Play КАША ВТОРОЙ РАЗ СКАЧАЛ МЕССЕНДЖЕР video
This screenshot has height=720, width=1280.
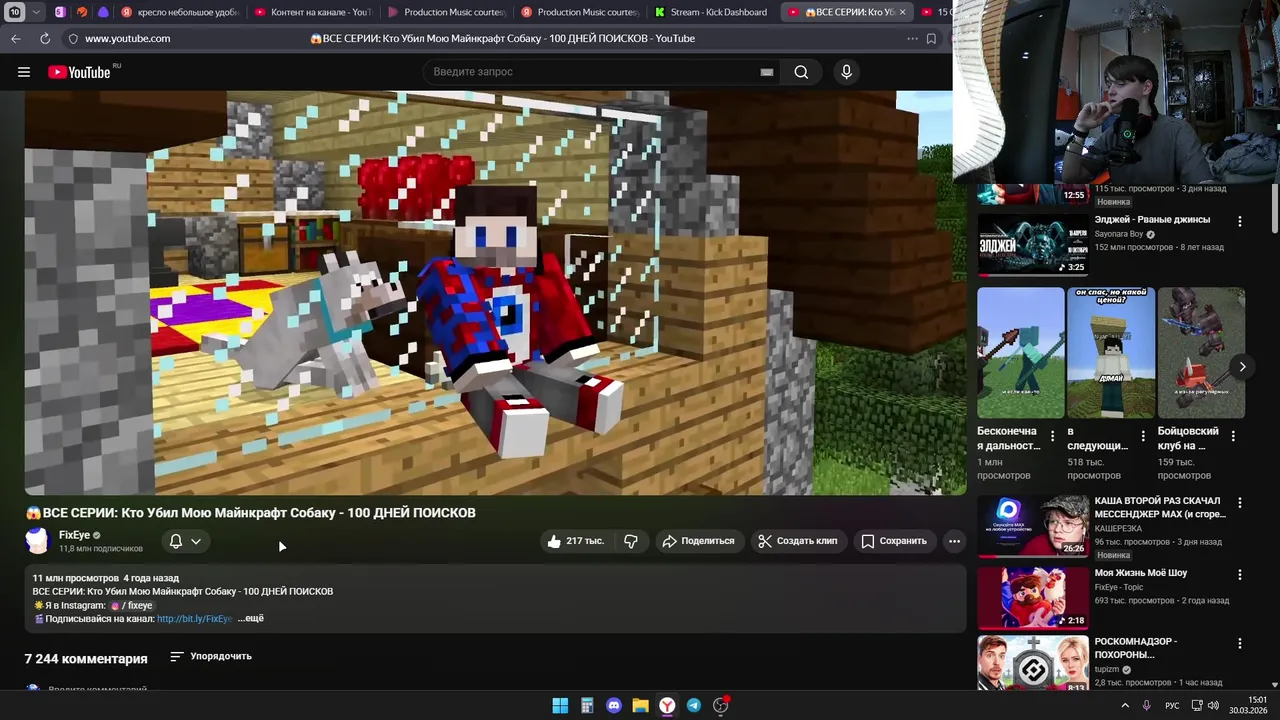[1033, 526]
